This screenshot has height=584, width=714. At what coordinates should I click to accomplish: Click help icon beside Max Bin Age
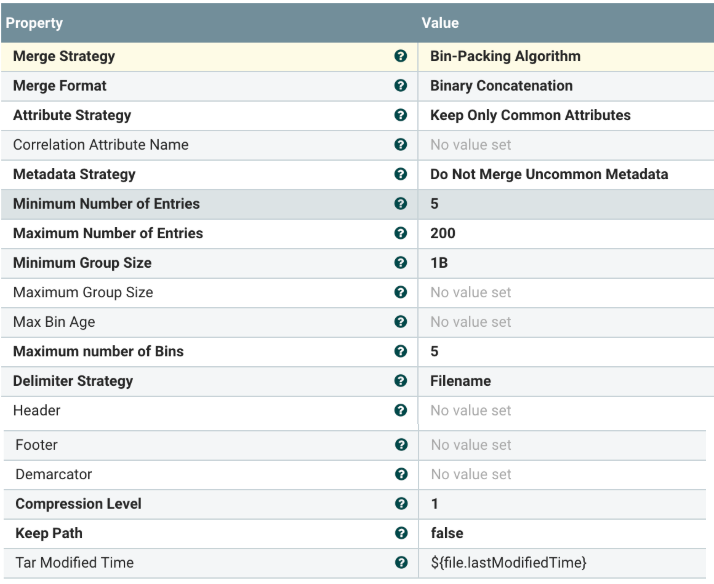(400, 322)
